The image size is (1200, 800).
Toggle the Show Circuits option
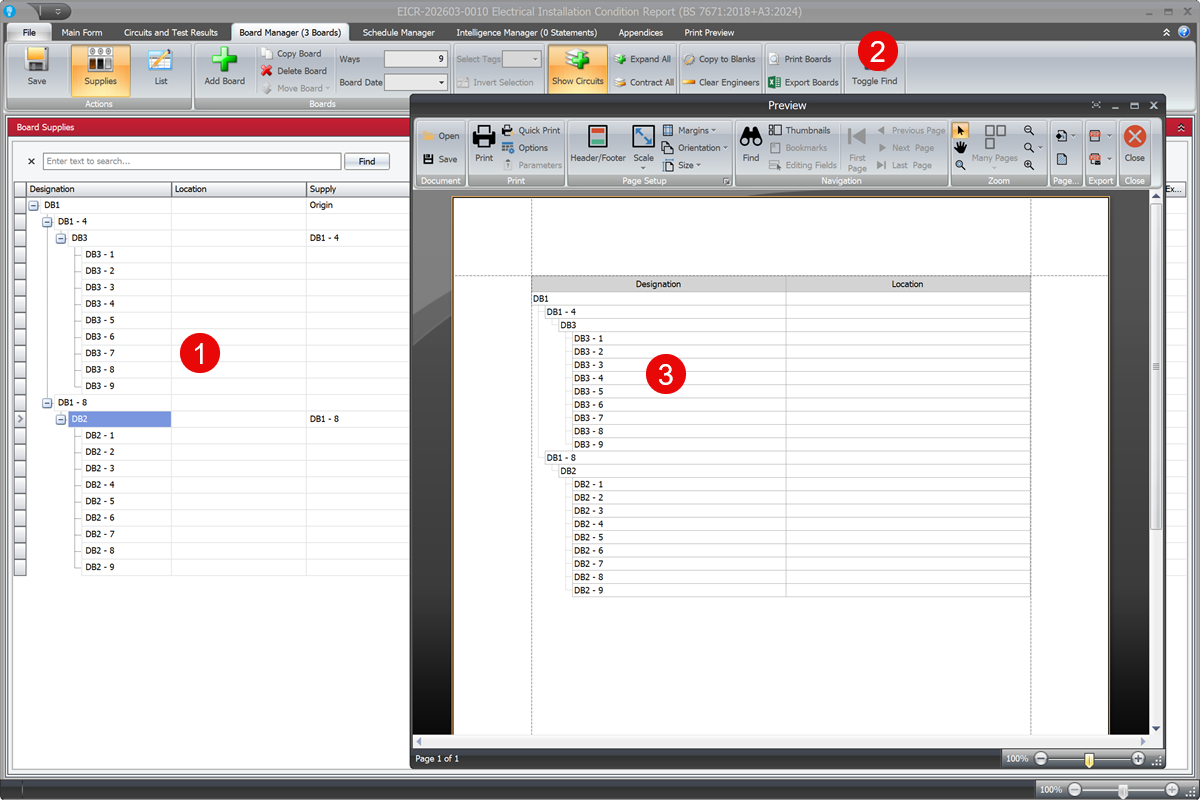577,67
